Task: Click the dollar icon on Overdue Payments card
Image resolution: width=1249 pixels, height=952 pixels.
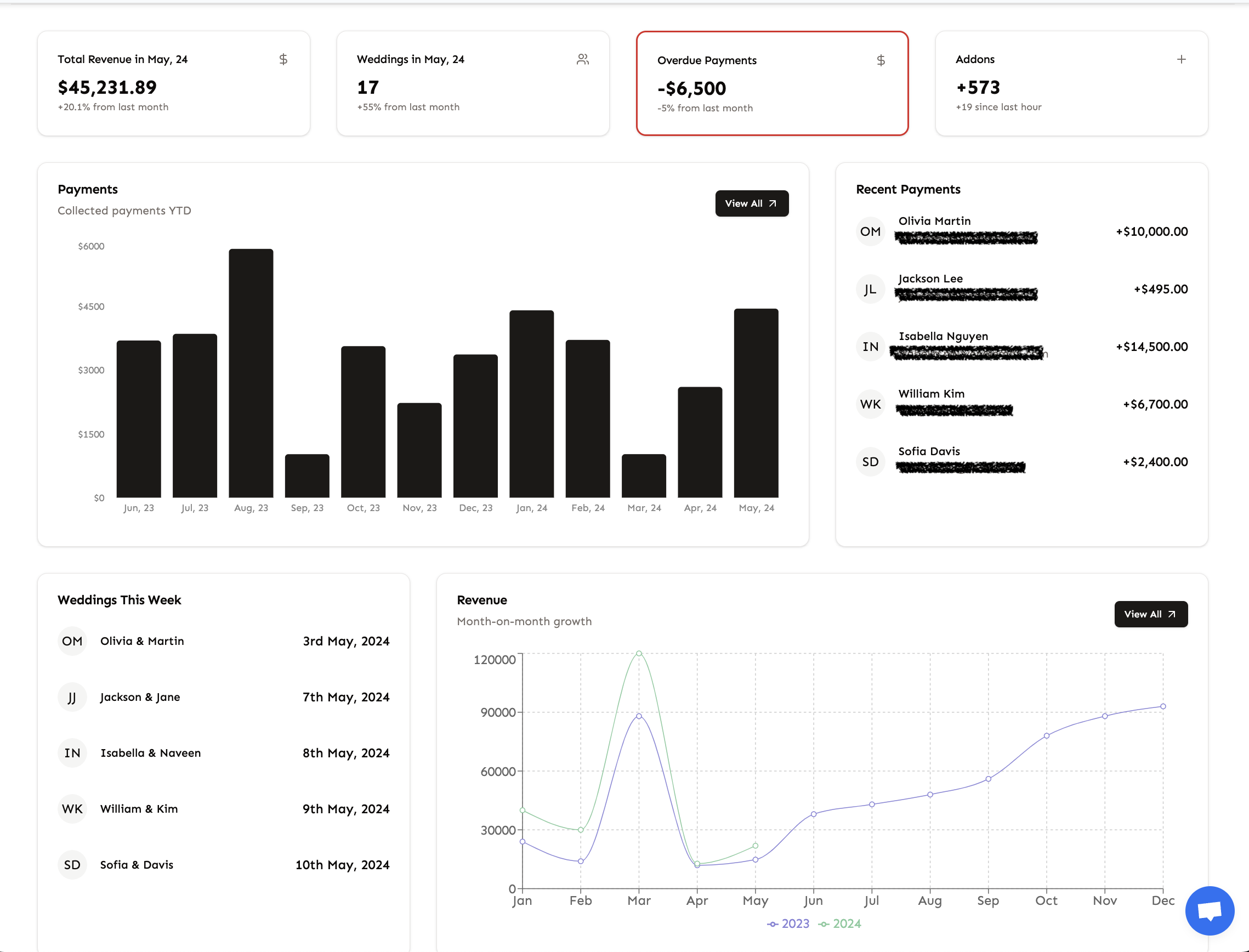Action: [x=881, y=60]
